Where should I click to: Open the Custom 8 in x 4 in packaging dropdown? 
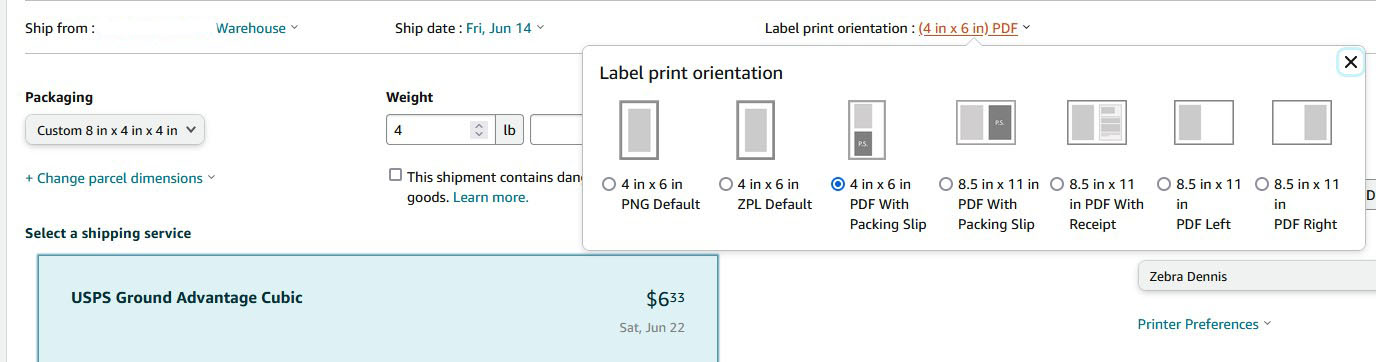coord(115,130)
